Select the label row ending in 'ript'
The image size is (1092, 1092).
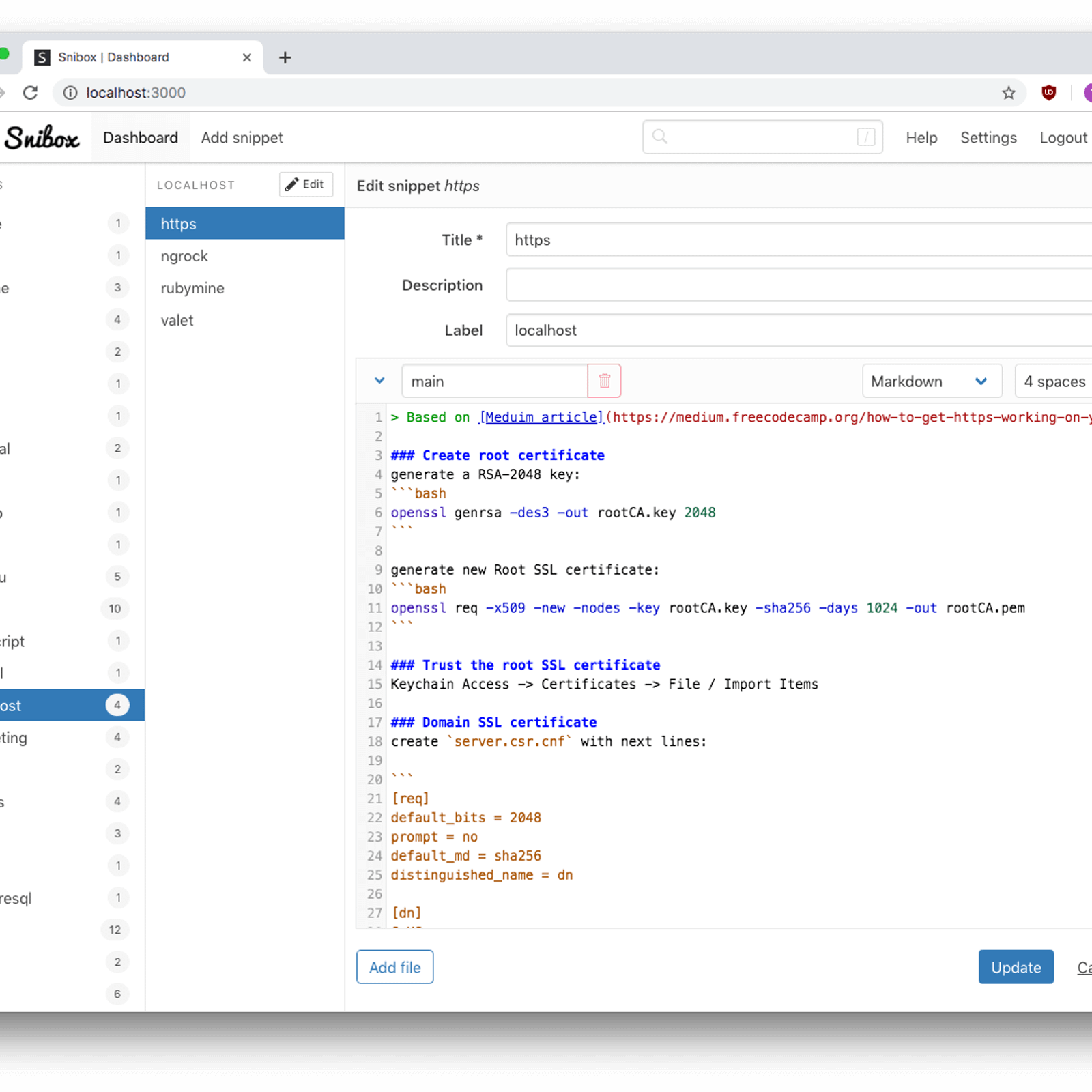[72, 641]
